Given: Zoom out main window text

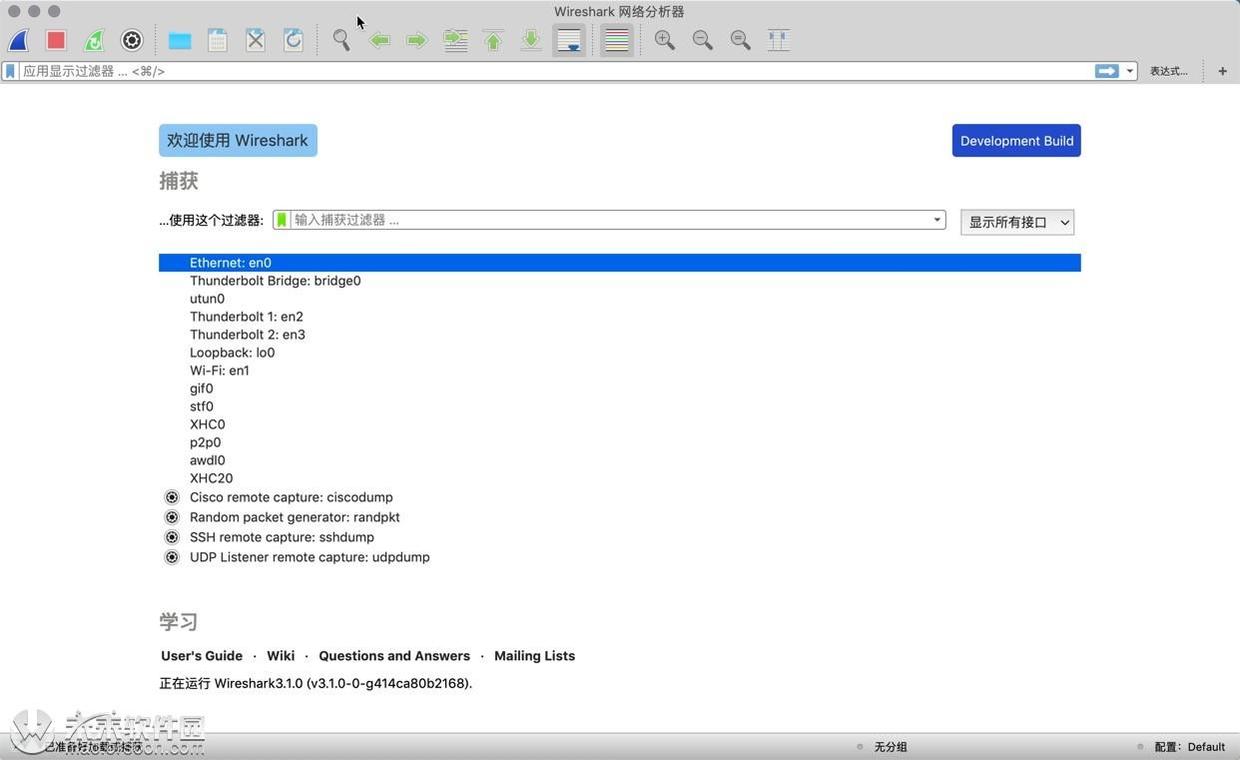Looking at the screenshot, I should pos(703,41).
